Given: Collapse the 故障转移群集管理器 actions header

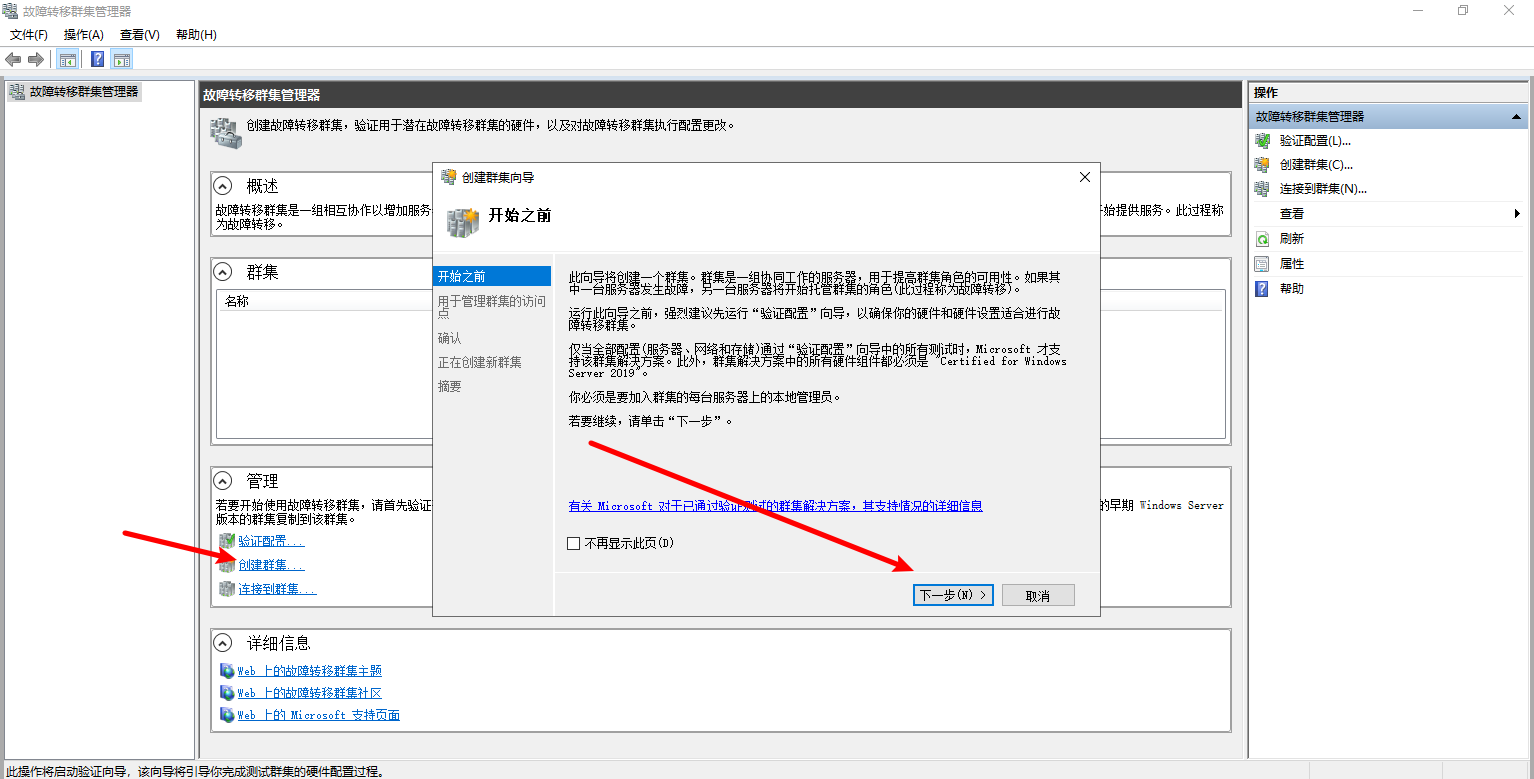Looking at the screenshot, I should (1516, 117).
